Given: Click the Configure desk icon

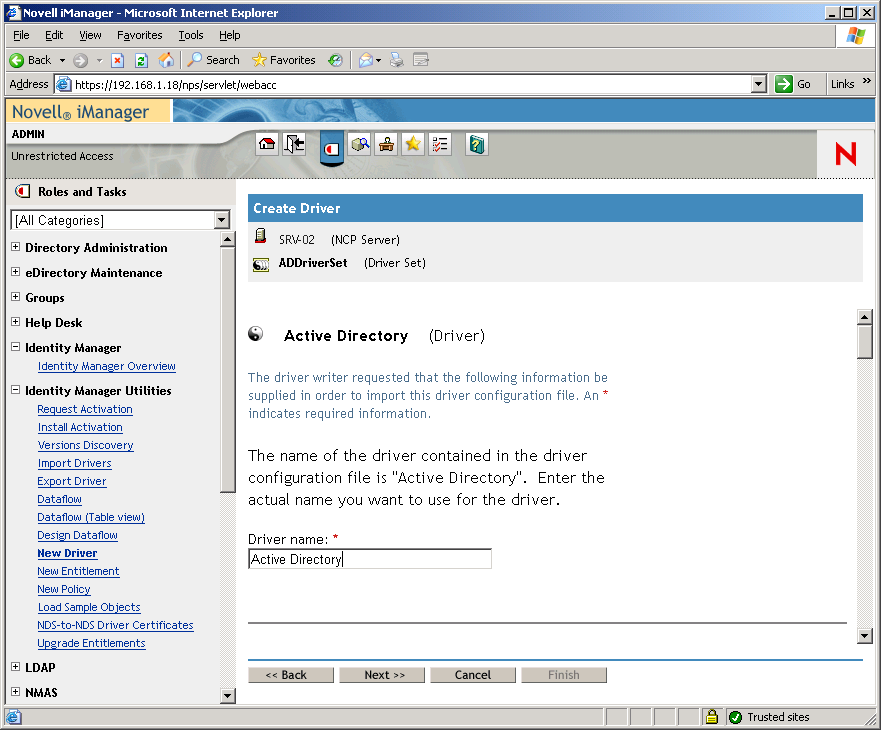Looking at the screenshot, I should pyautogui.click(x=386, y=144).
